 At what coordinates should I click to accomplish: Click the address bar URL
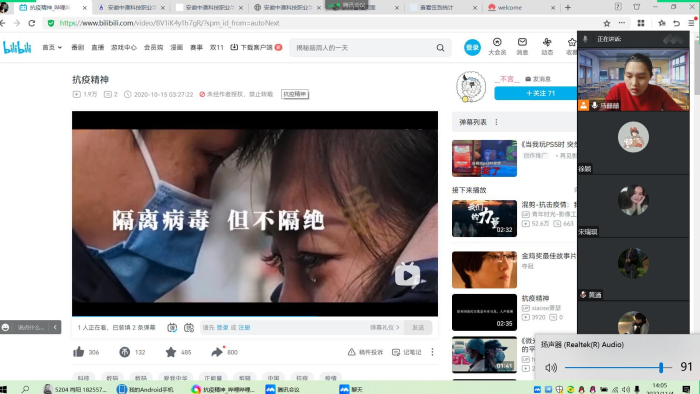[x=169, y=23]
